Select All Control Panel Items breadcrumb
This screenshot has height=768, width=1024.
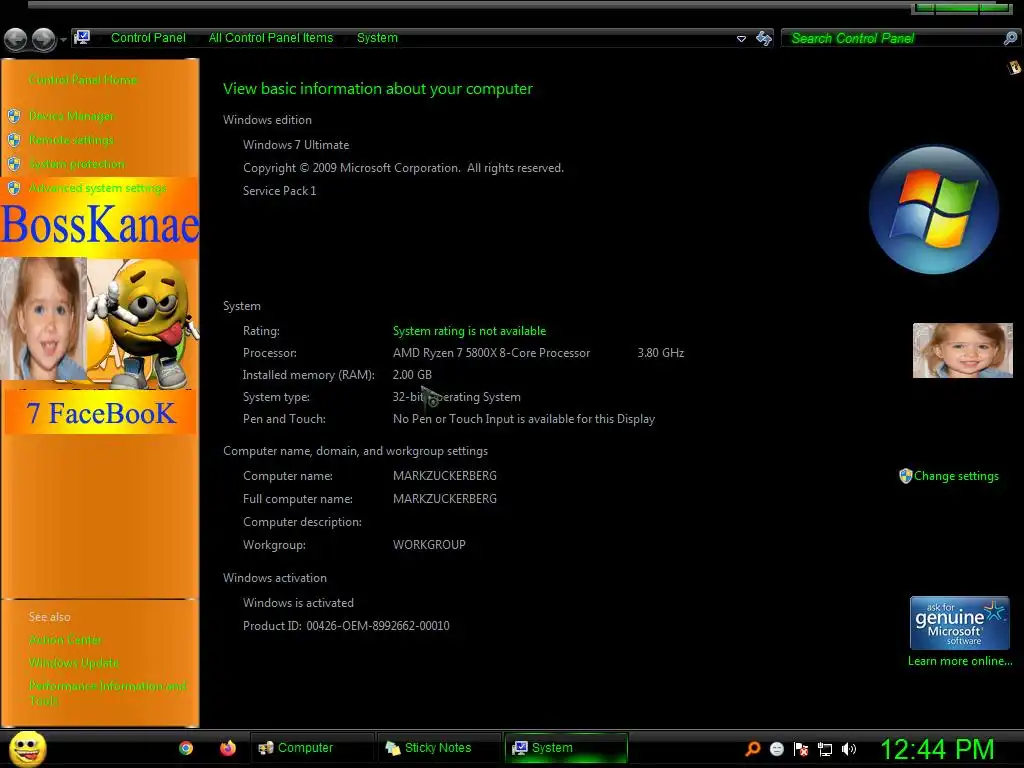click(270, 38)
